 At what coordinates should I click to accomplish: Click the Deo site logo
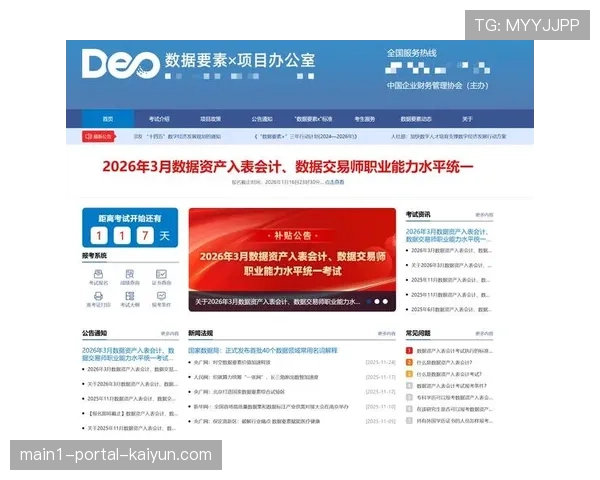click(121, 64)
